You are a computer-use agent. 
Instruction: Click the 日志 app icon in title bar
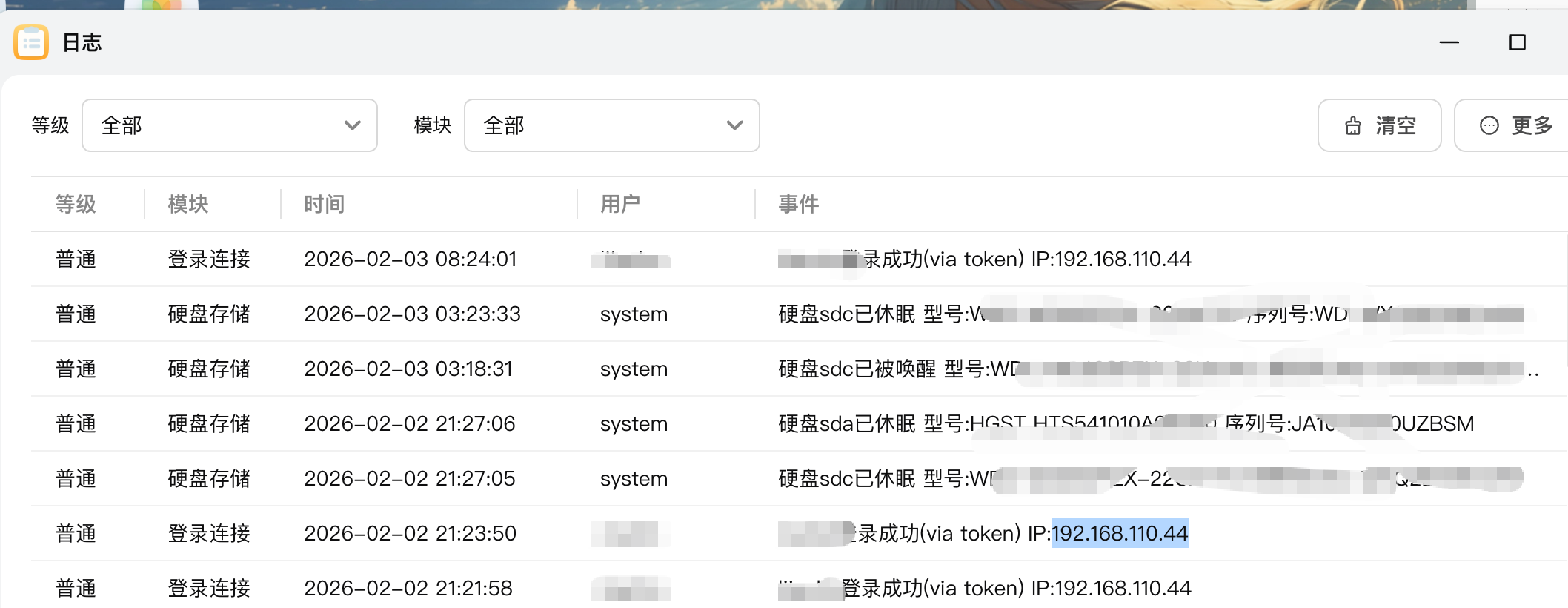(x=31, y=42)
